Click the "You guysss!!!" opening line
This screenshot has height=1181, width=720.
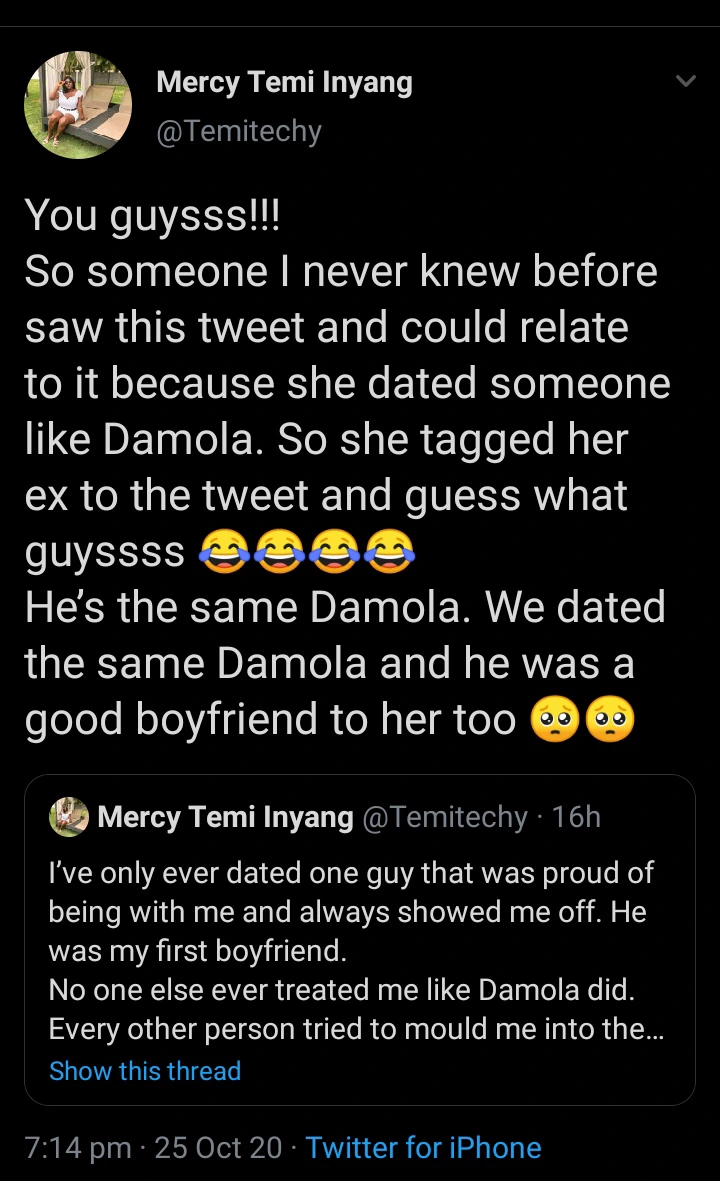point(153,216)
